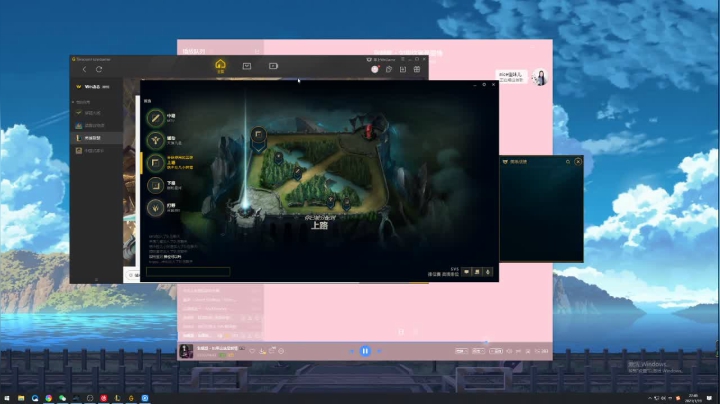Select the jungle role icon

(x=156, y=208)
